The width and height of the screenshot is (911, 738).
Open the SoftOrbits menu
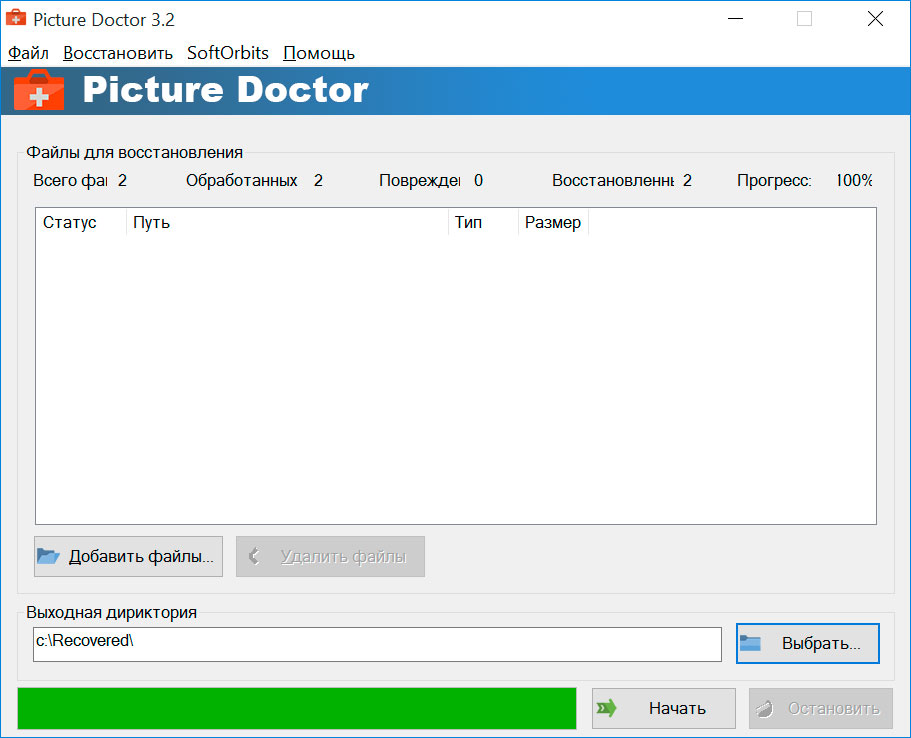[228, 53]
